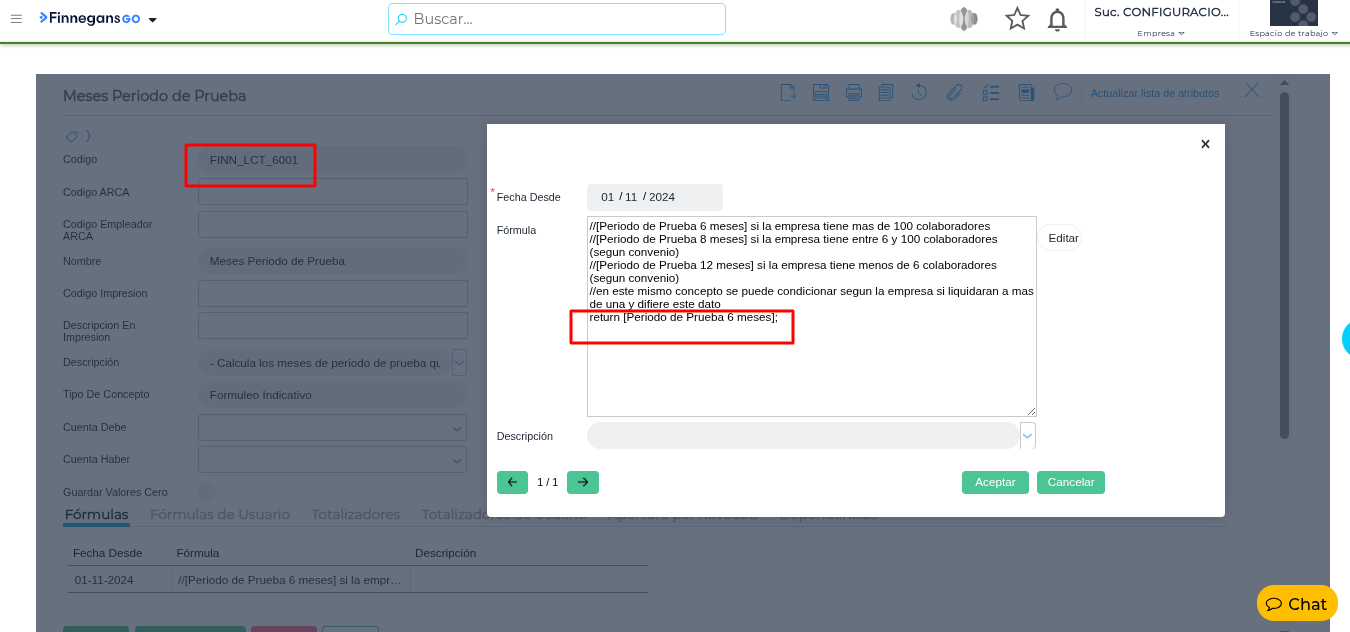Click the notifications bell icon

1057,19
